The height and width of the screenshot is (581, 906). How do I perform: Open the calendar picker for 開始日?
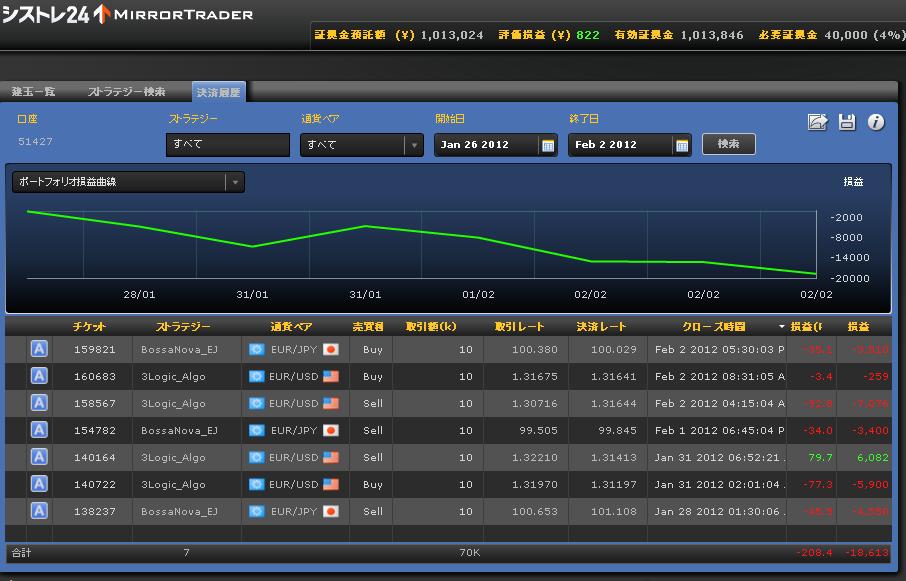click(x=548, y=145)
